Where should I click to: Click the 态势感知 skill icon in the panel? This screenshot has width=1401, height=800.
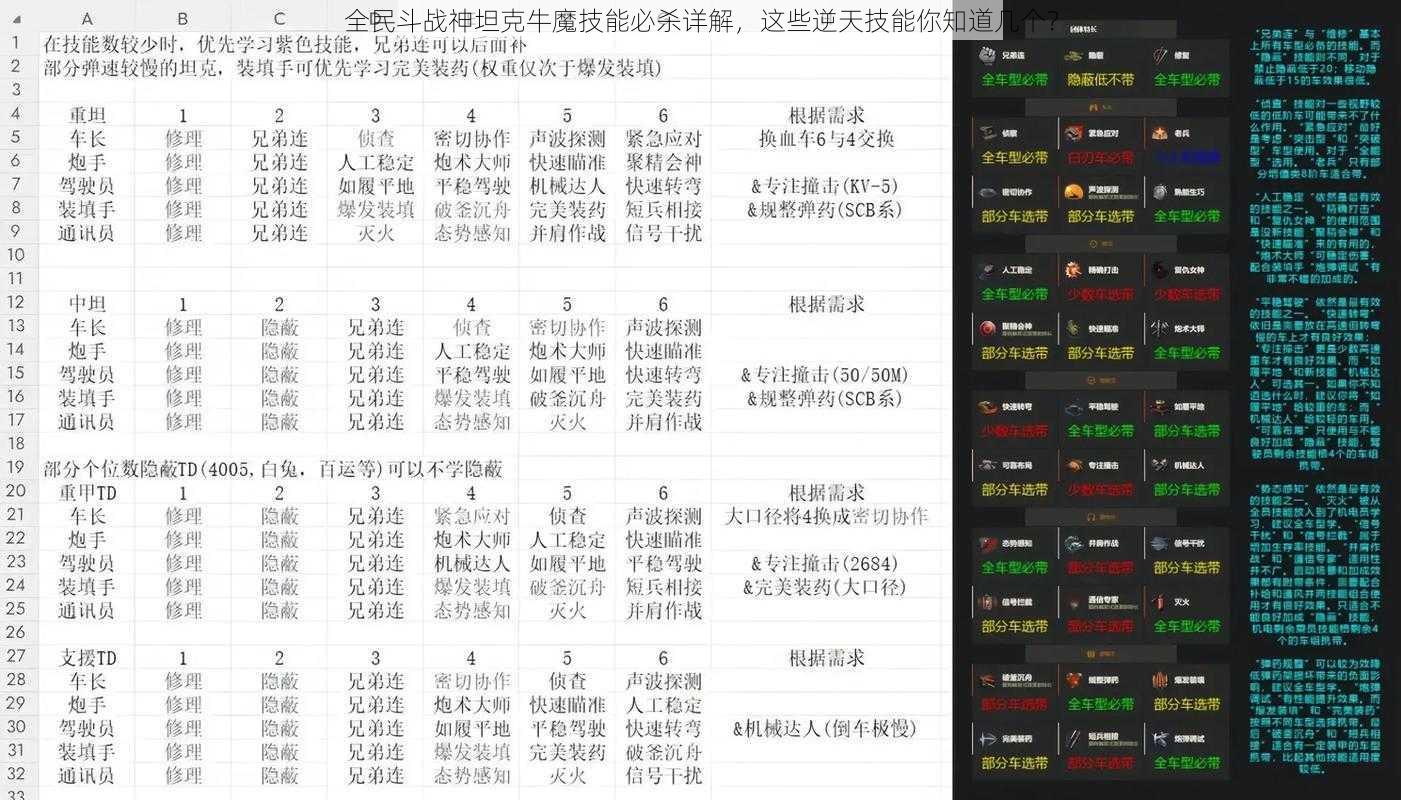point(987,545)
